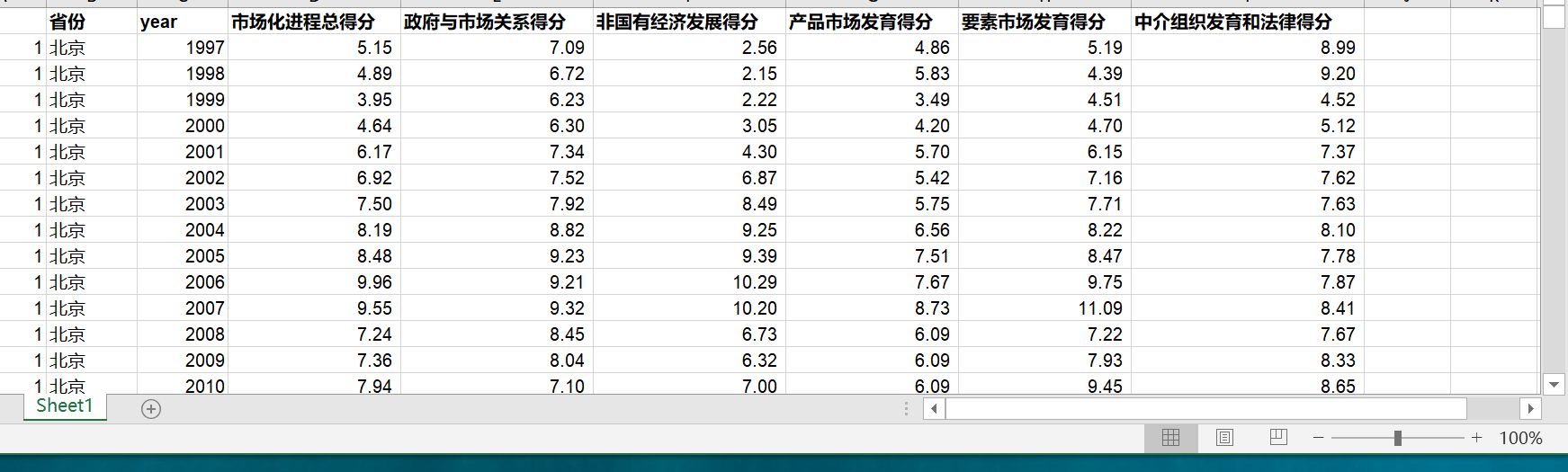Select cell with value 8.33
The height and width of the screenshot is (472, 1568).
coord(1248,361)
